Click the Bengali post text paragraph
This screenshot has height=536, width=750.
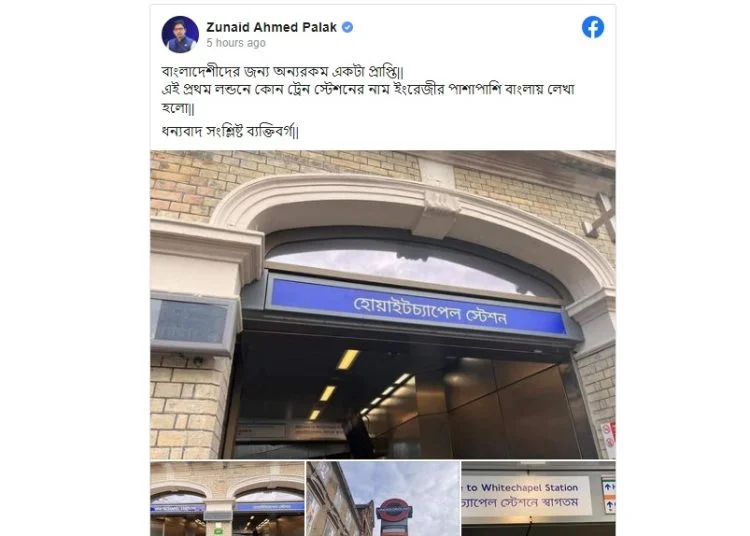tap(368, 101)
